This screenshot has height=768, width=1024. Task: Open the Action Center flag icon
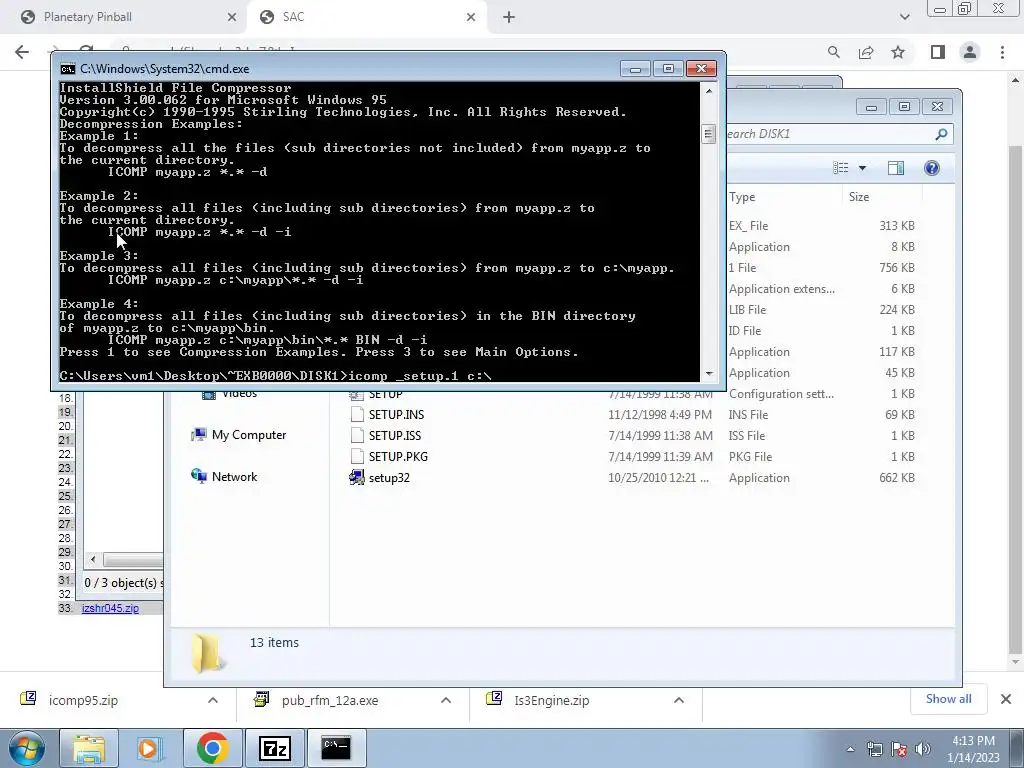coord(899,749)
